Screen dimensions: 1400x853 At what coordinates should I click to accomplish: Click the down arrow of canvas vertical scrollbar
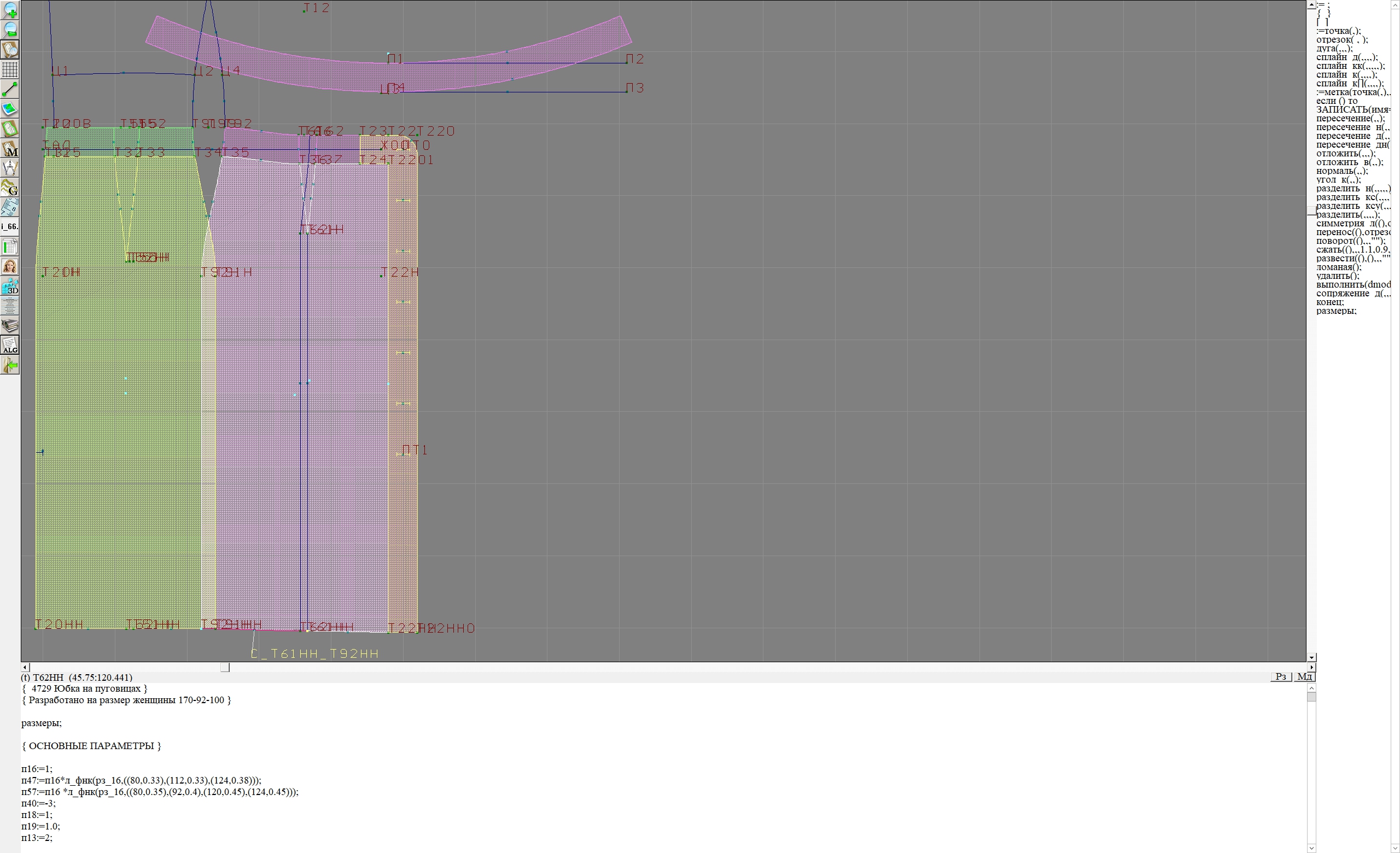coord(1311,657)
